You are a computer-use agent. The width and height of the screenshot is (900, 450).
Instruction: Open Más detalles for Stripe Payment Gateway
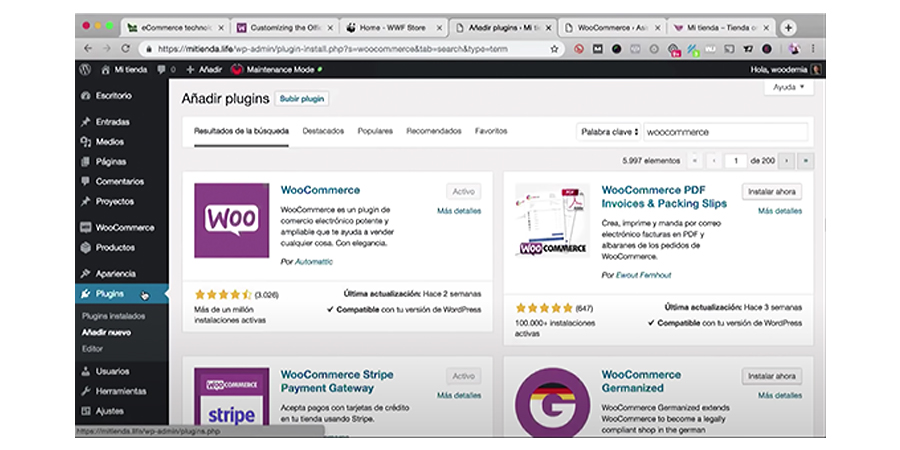[459, 395]
